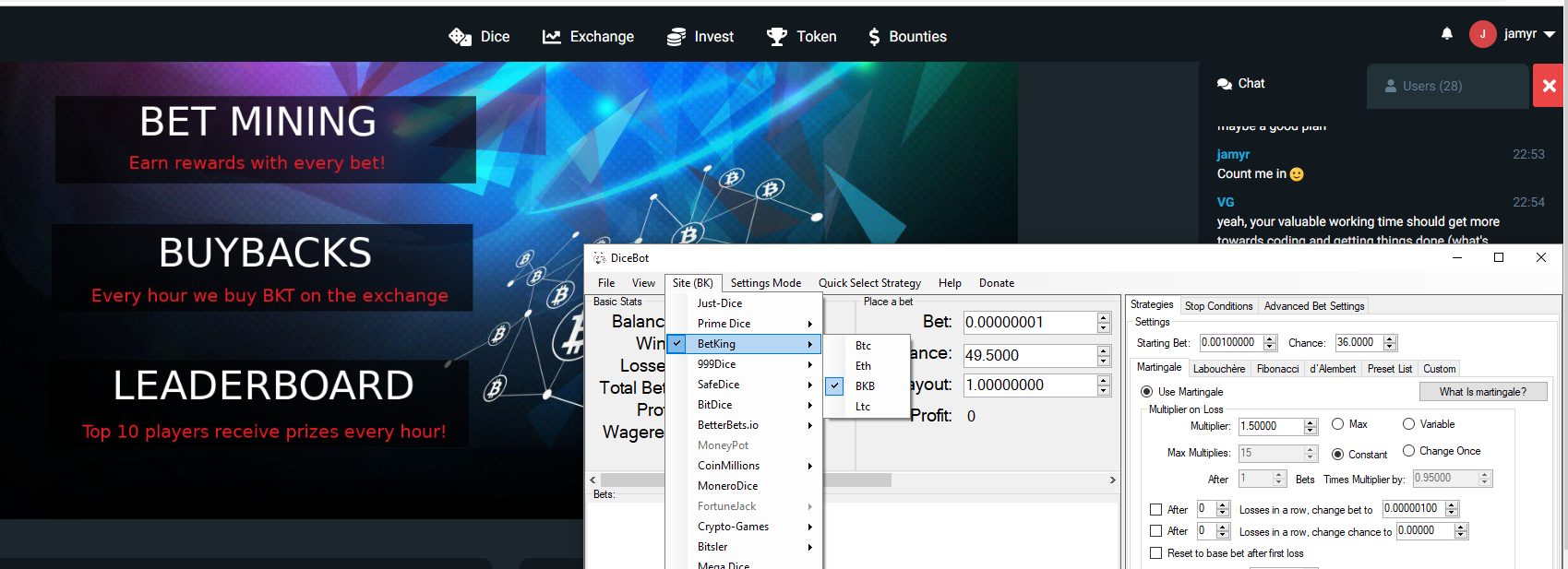Screen dimensions: 1568x569
Task: Close the chat panel with red X
Action: [1550, 86]
